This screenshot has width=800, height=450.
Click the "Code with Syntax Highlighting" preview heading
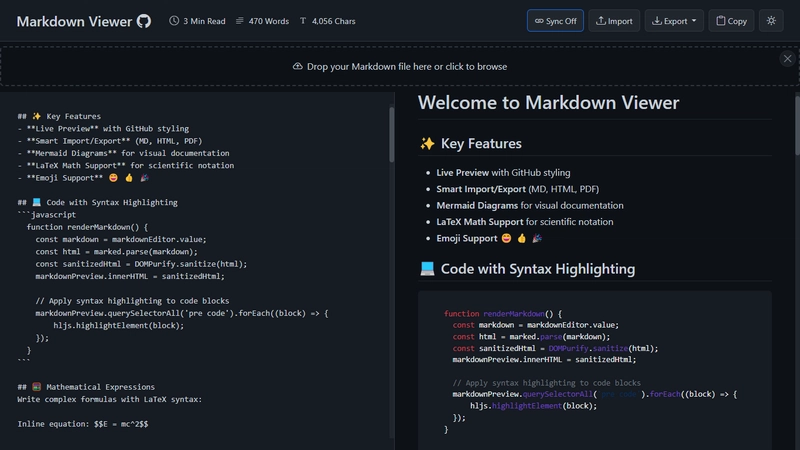tap(538, 269)
